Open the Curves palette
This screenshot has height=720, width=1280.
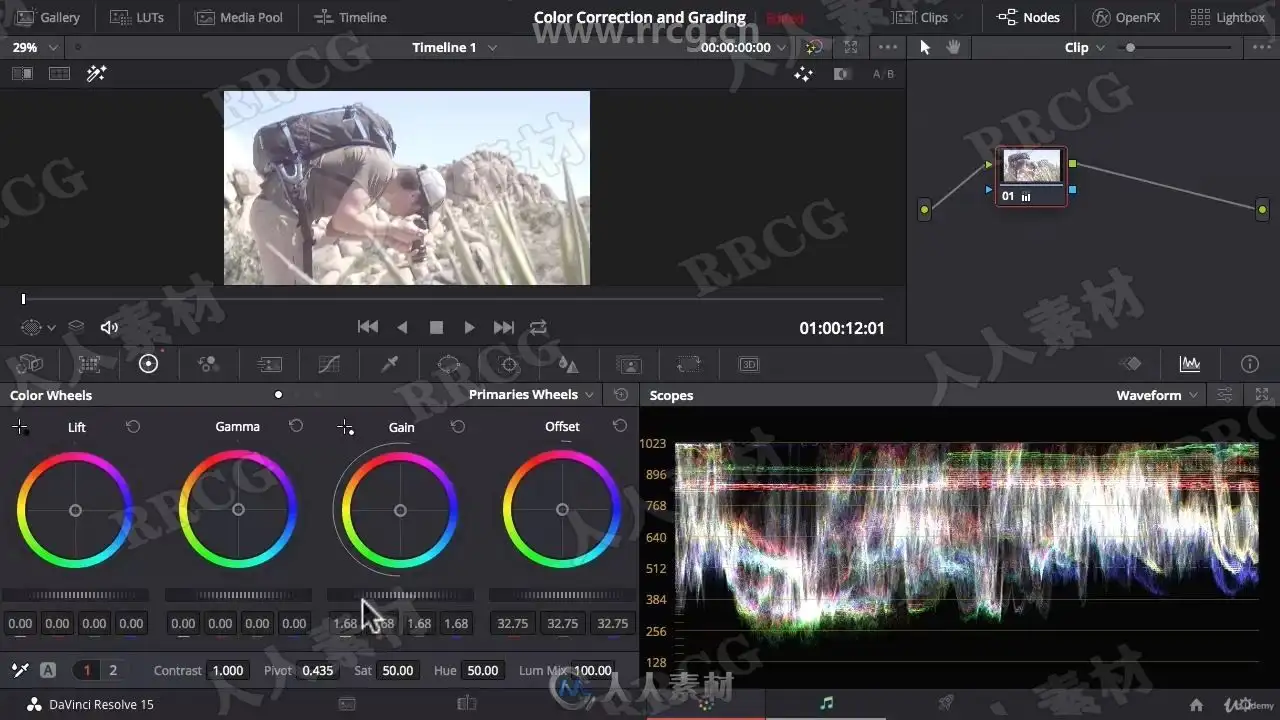[x=329, y=364]
